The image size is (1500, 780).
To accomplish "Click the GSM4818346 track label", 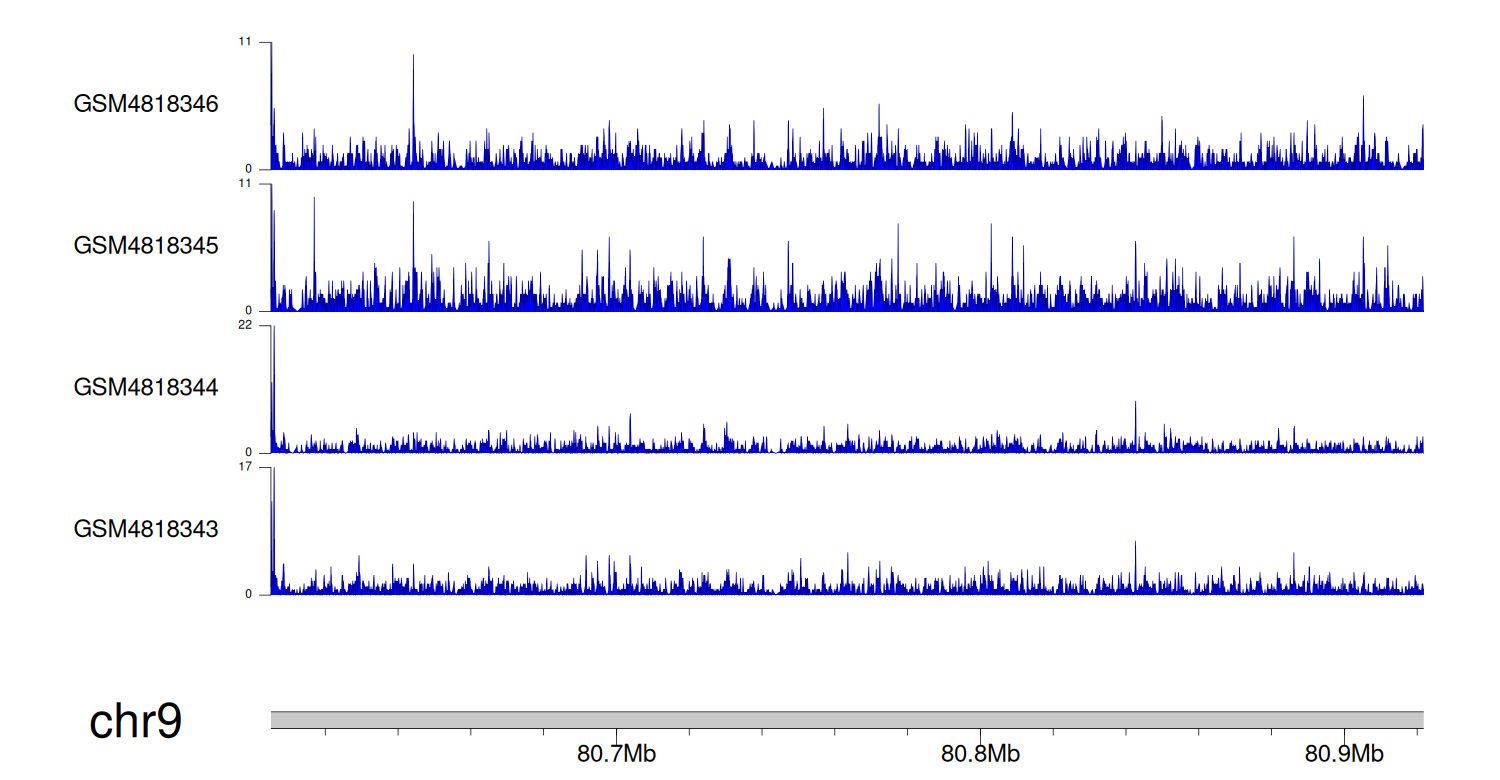I will [x=146, y=104].
